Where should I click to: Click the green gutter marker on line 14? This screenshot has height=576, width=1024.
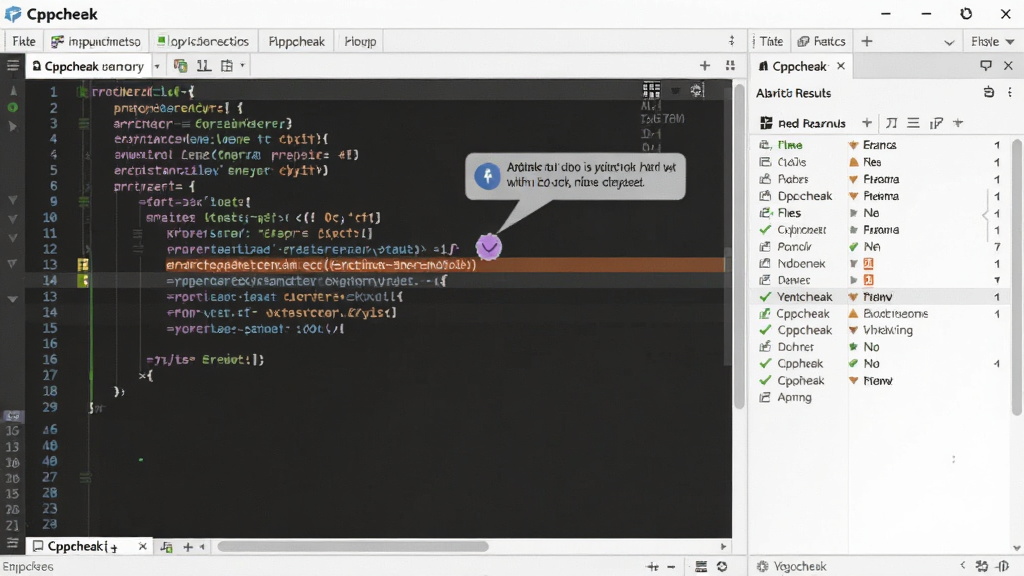pos(83,280)
